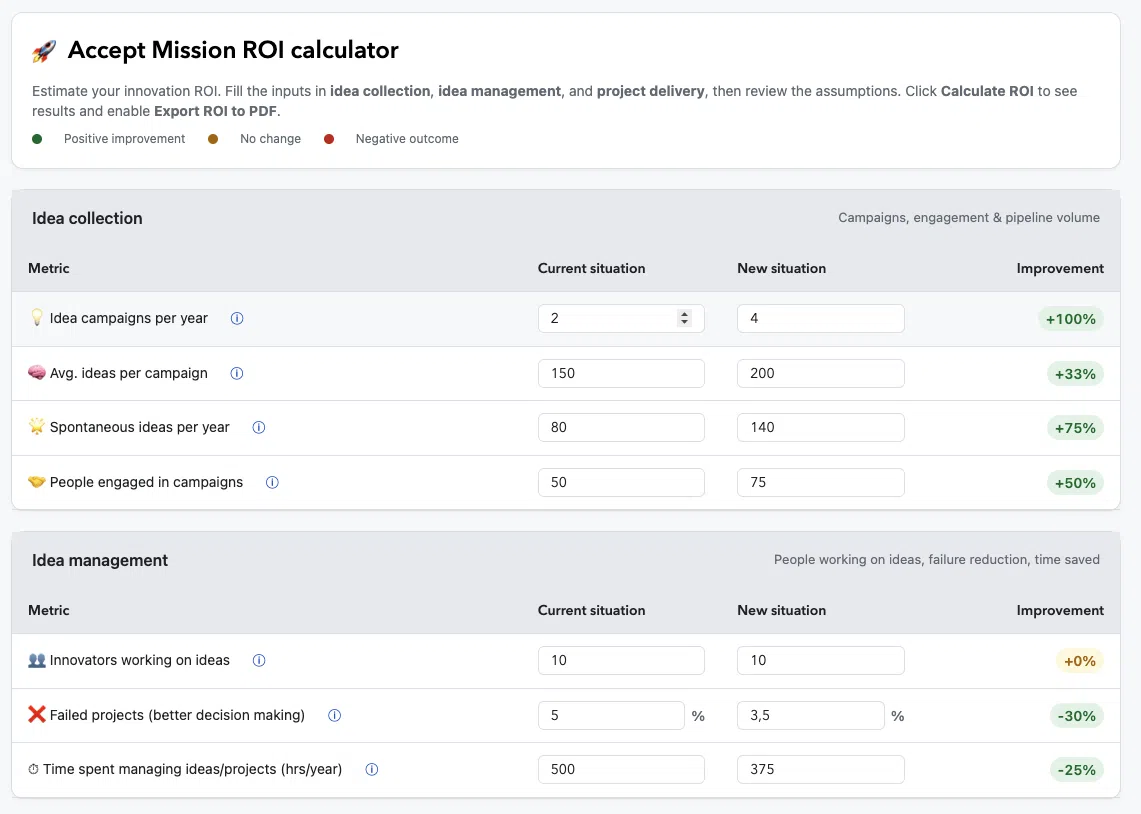Click current Failed projects percent field 5
1141x814 pixels.
click(611, 716)
